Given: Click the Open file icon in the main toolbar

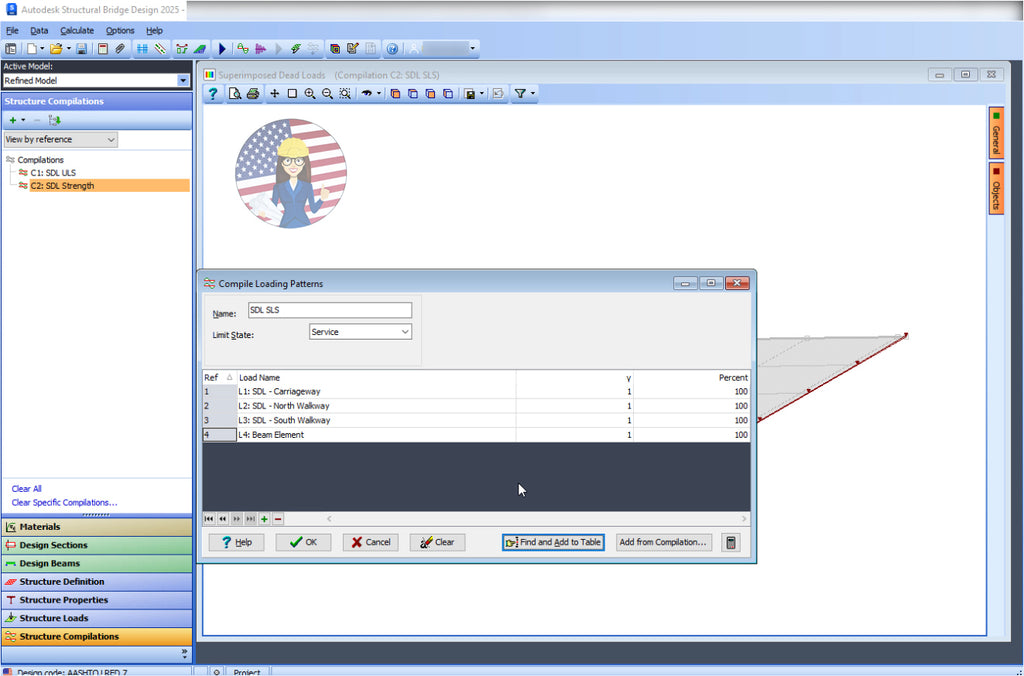Looking at the screenshot, I should [x=57, y=47].
